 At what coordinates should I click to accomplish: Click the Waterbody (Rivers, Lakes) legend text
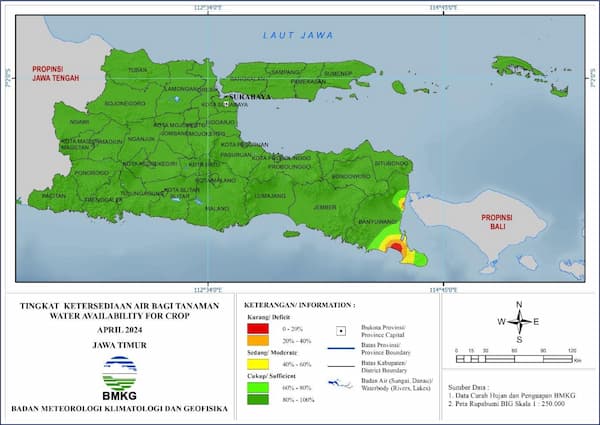396,388
